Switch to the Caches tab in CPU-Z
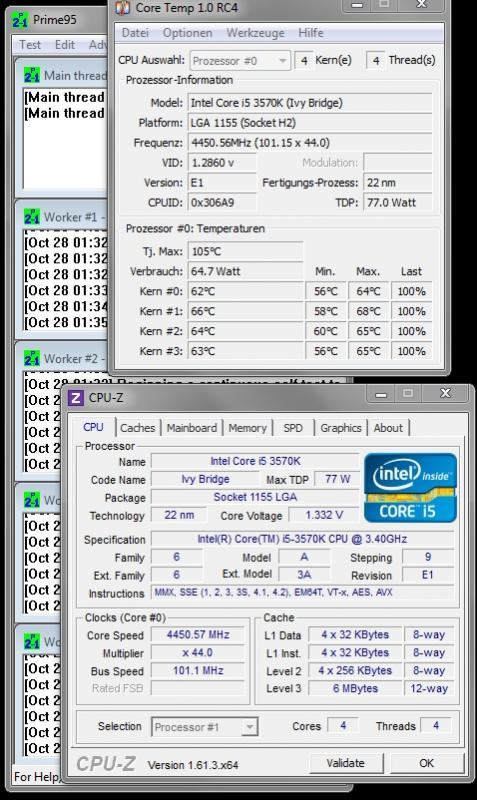Viewport: 477px width, 800px height. [138, 428]
